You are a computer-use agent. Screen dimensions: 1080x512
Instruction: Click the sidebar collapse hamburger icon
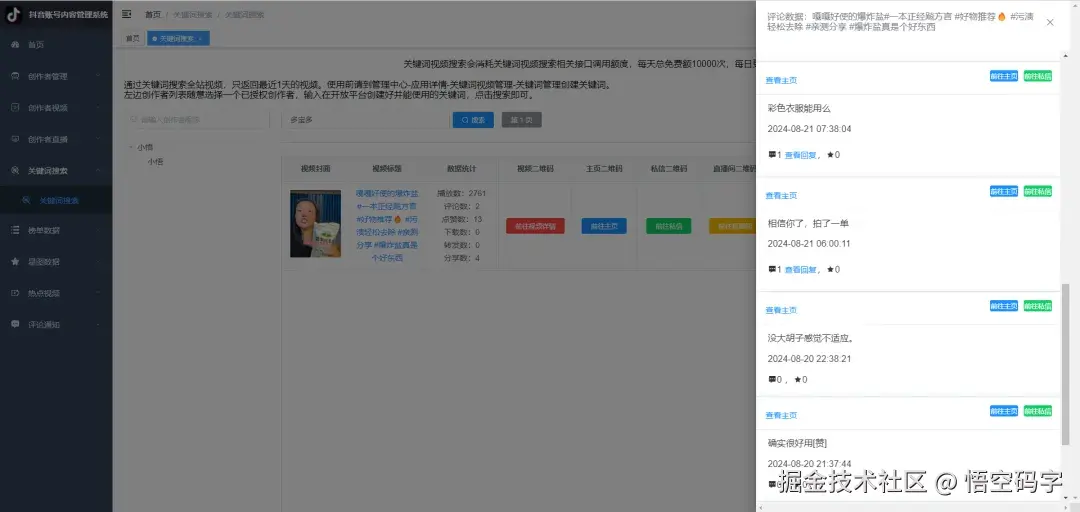127,14
